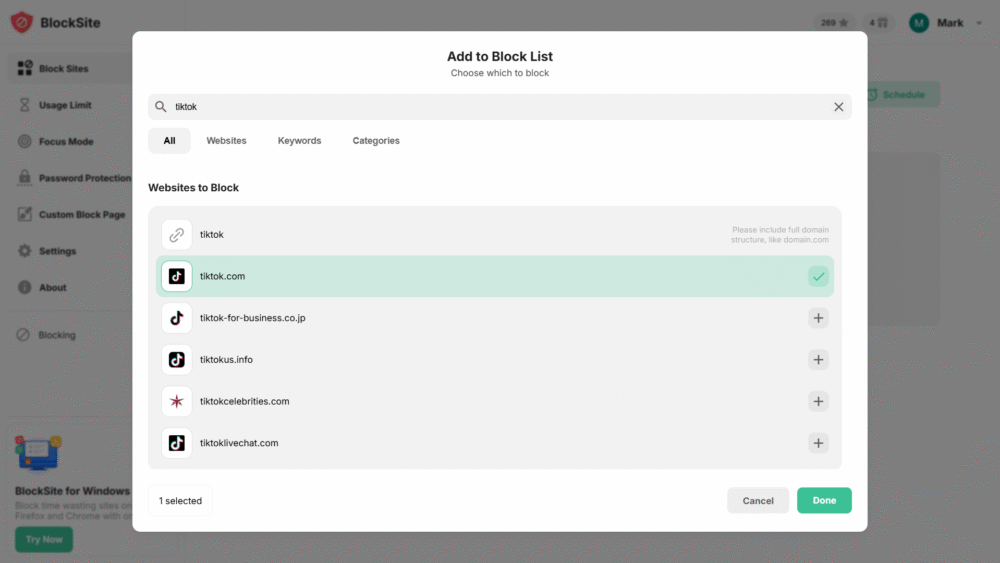Click the link icon beside tiktok
1000x563 pixels.
coord(177,235)
